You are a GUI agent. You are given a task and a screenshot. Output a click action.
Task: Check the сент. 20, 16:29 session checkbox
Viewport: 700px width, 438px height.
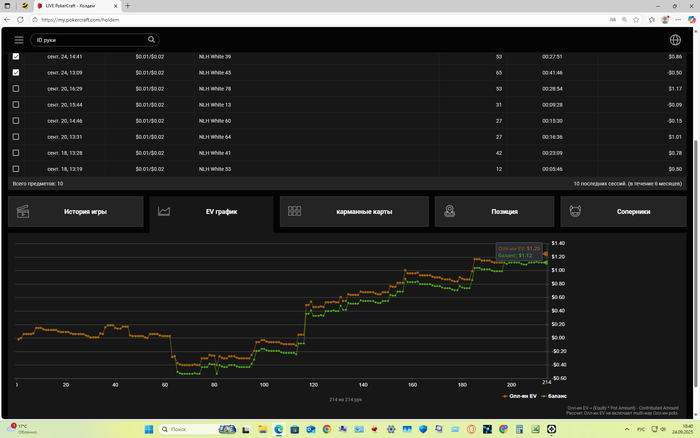(16, 88)
